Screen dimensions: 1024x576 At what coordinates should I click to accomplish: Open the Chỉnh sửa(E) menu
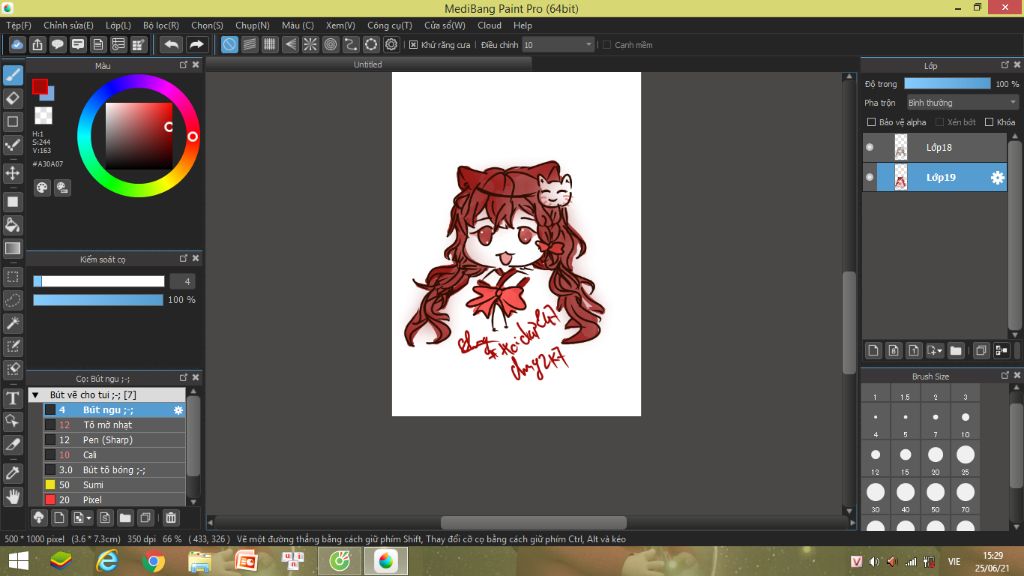coord(68,25)
